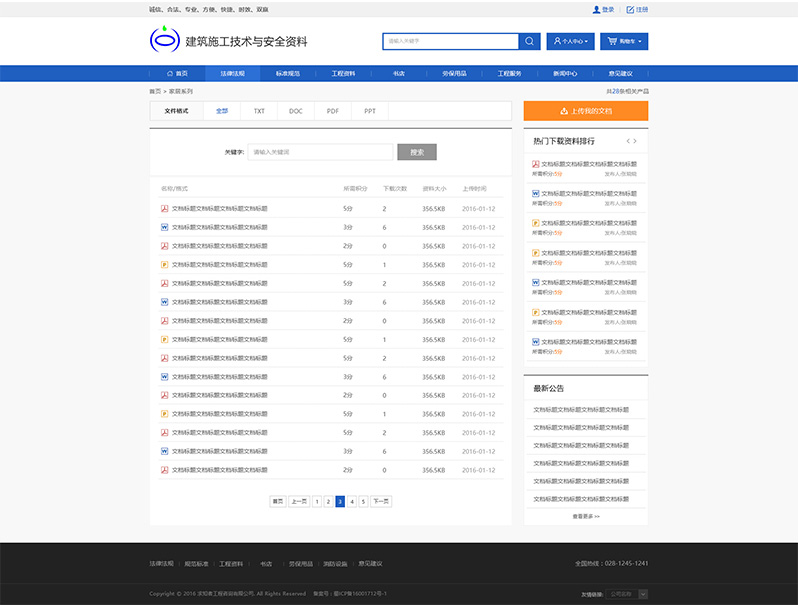
Task: Click 查看更多 link under 最新公告
Action: [586, 516]
